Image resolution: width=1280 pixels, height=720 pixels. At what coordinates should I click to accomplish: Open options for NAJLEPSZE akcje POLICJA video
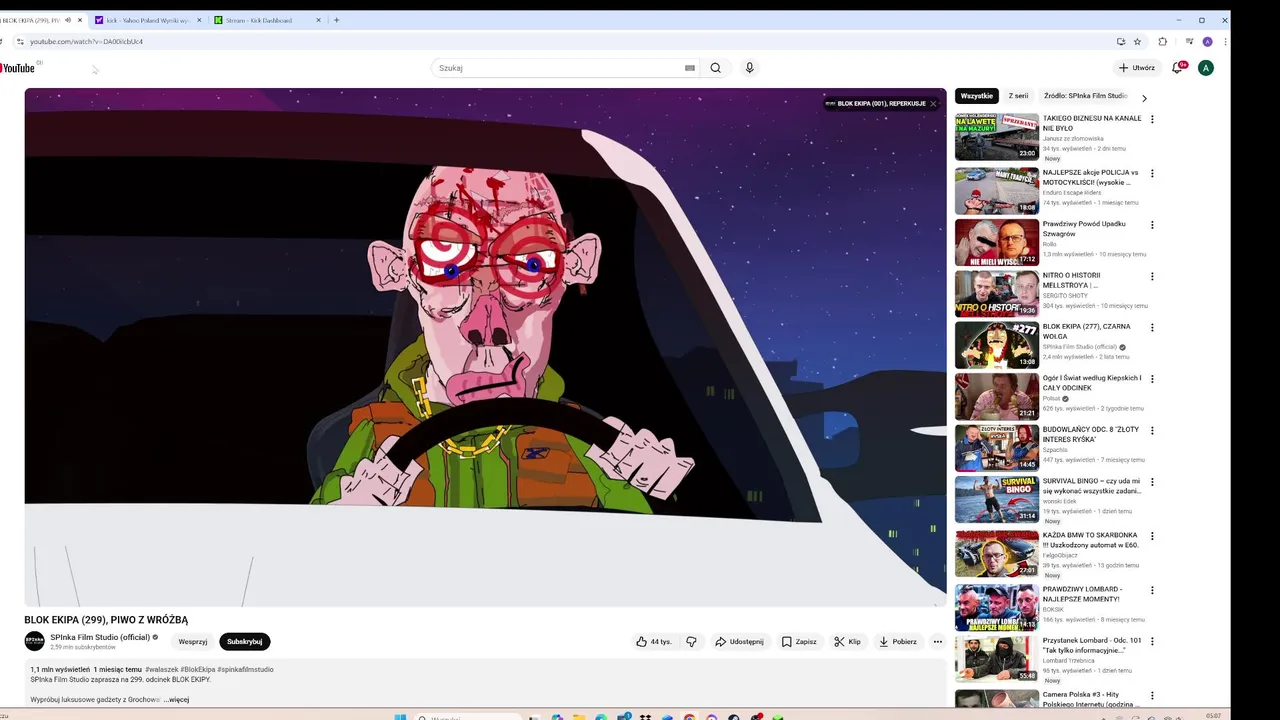click(1152, 173)
